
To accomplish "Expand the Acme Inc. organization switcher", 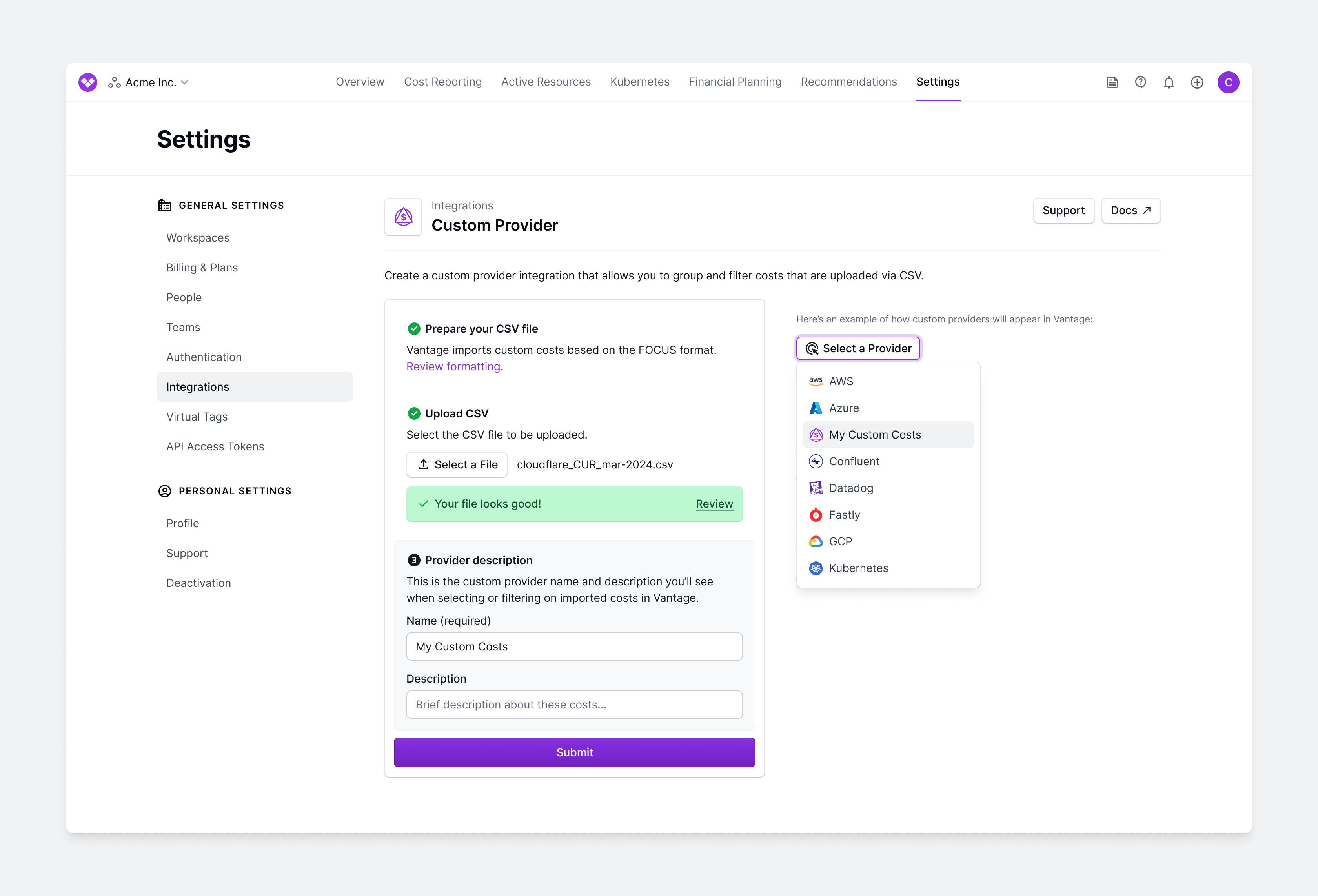I will click(x=149, y=82).
